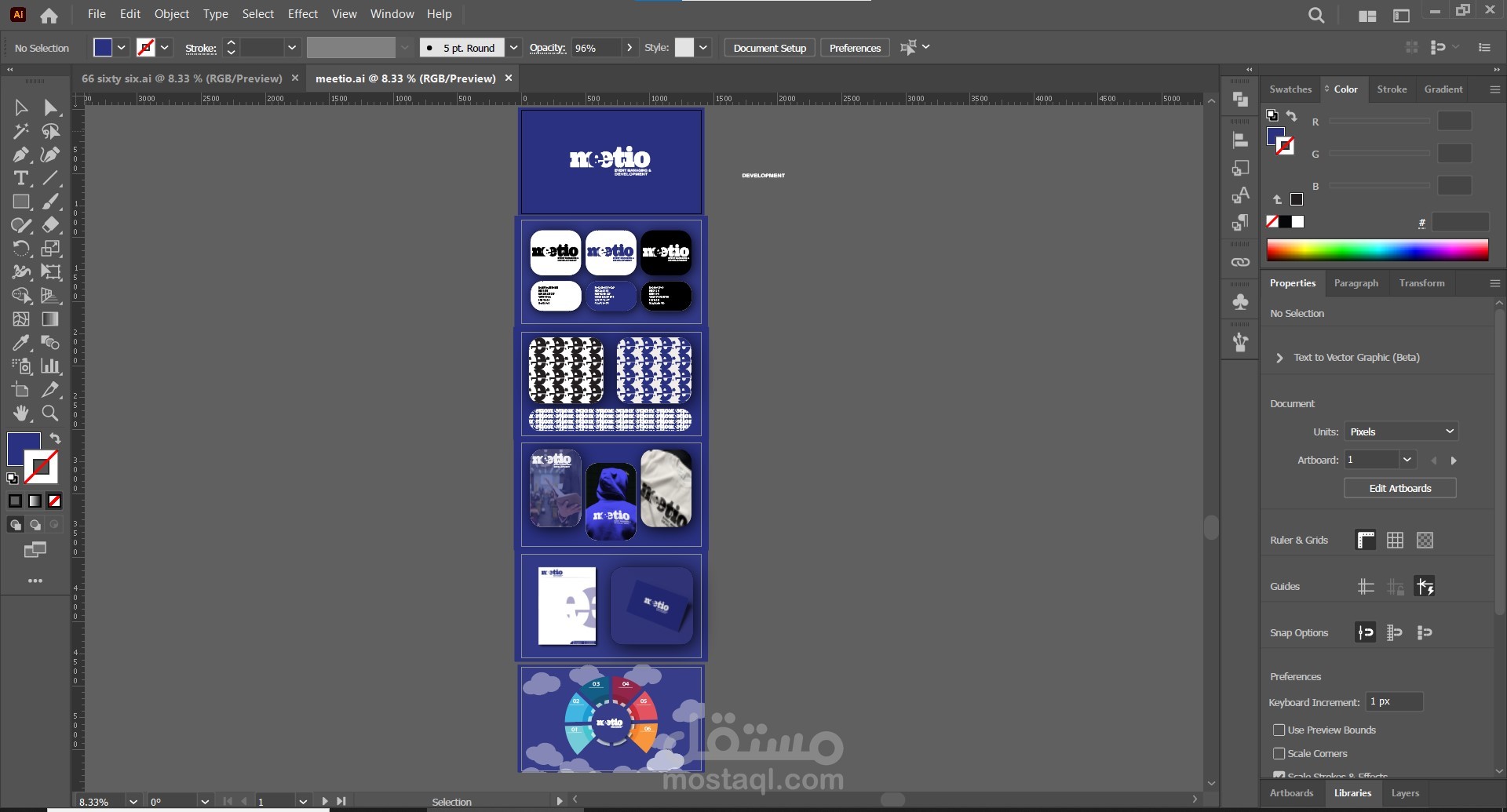Select the Blend tool
Screen dimensions: 1507x812
[x=51, y=343]
